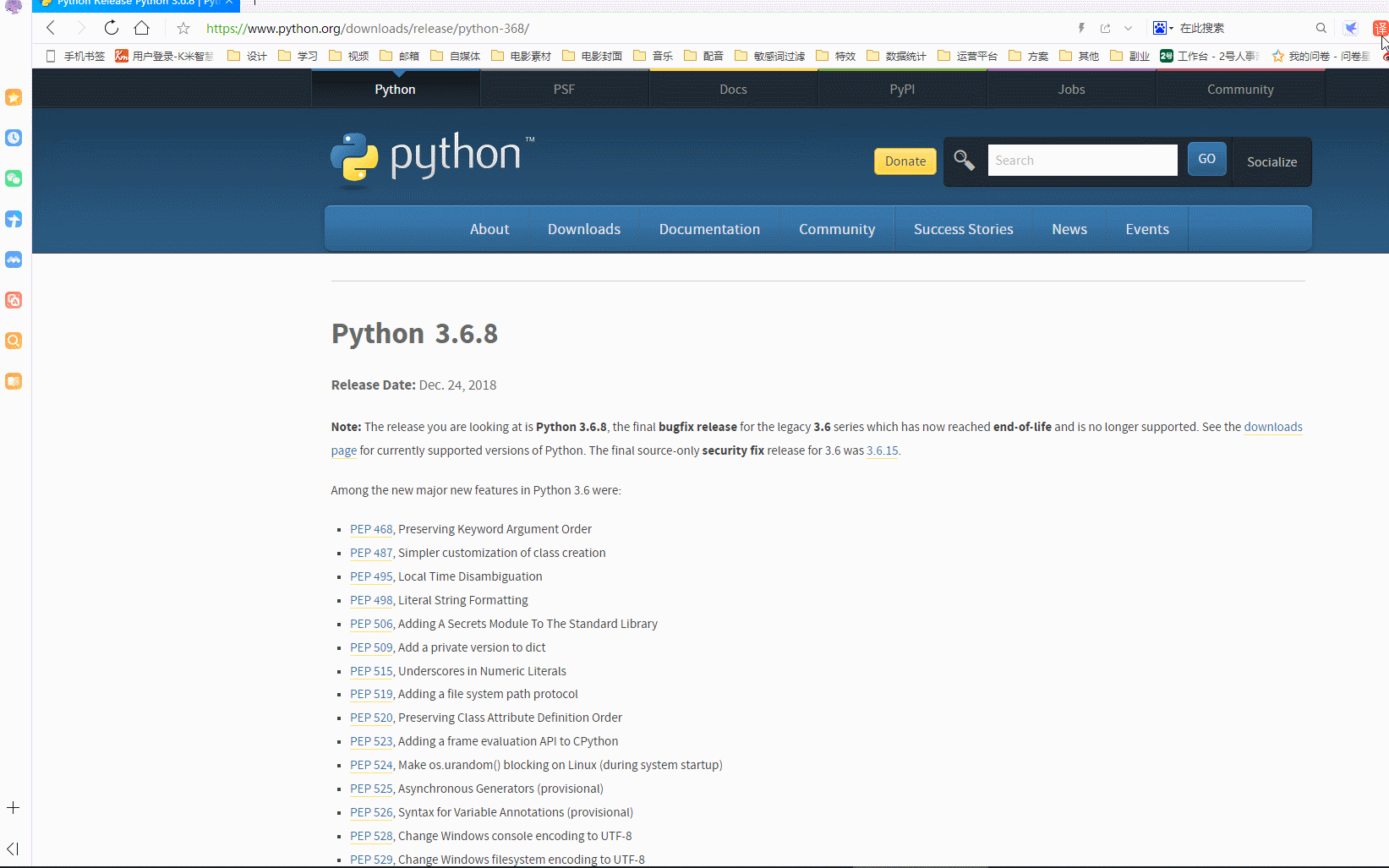Image resolution: width=1389 pixels, height=868 pixels.
Task: Open mobile bookmarks 手机书签
Action: 75,56
